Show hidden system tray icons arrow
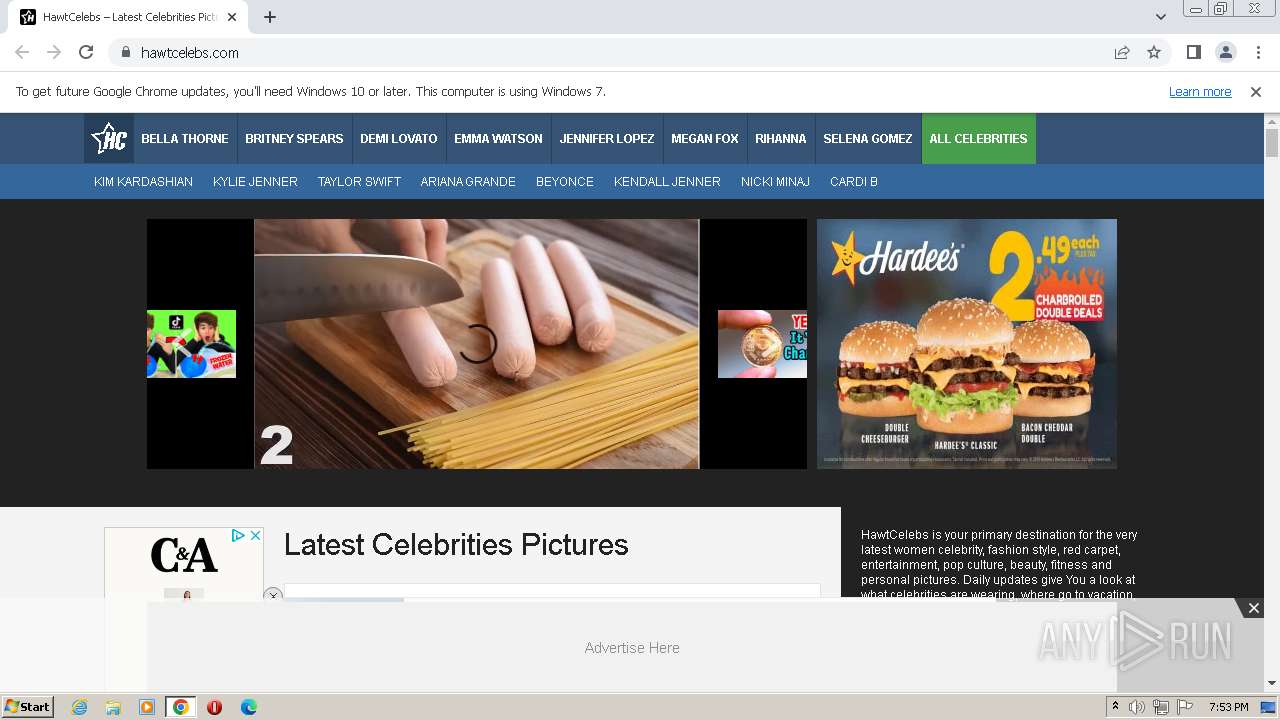Image resolution: width=1280 pixels, height=720 pixels. click(1116, 707)
